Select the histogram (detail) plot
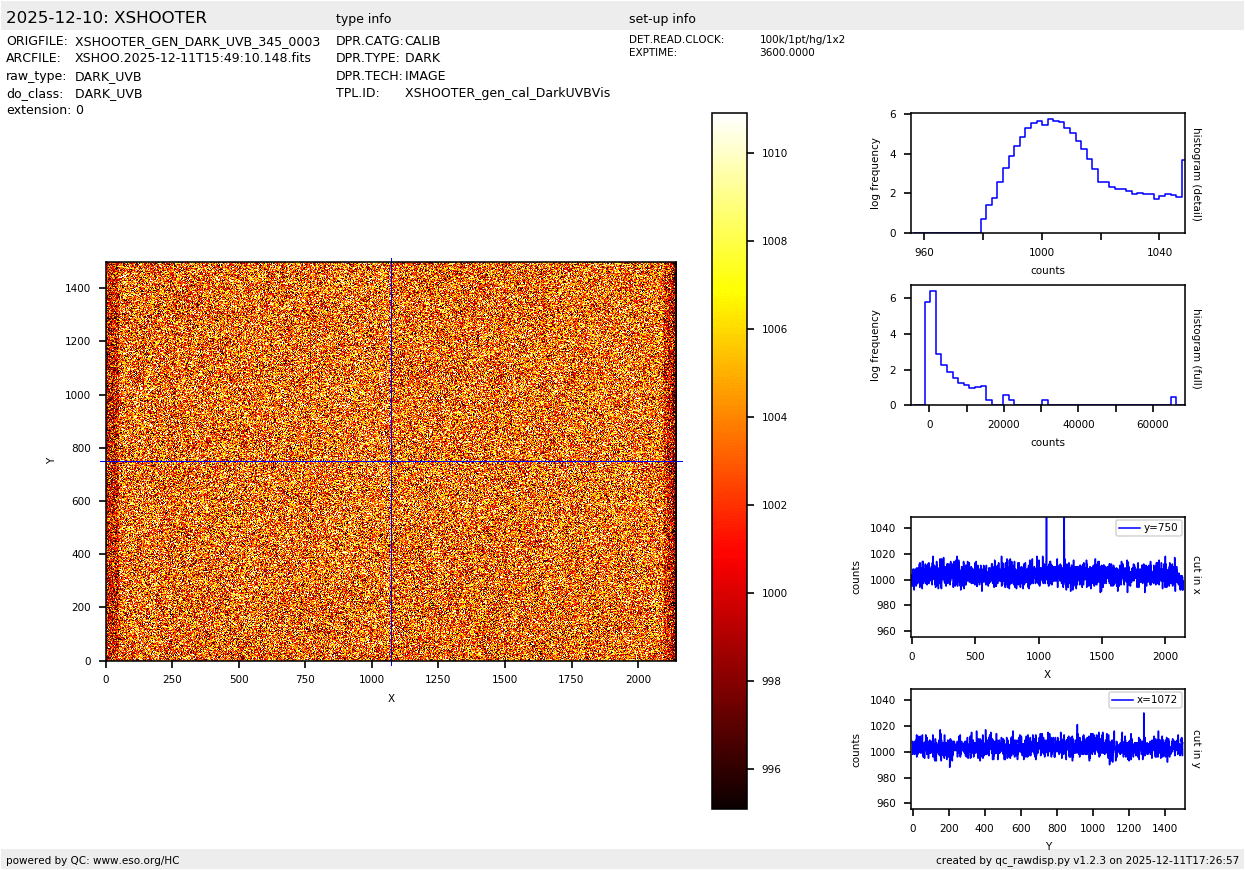 [x=1047, y=173]
